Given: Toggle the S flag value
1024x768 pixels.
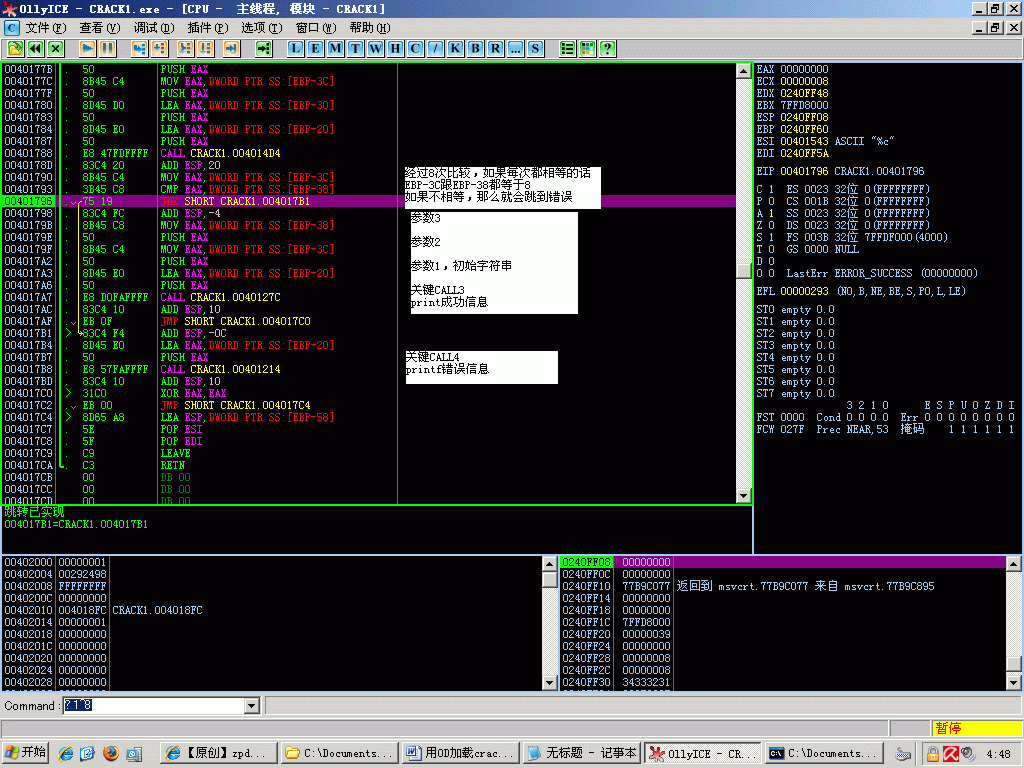Looking at the screenshot, I should tap(771, 237).
